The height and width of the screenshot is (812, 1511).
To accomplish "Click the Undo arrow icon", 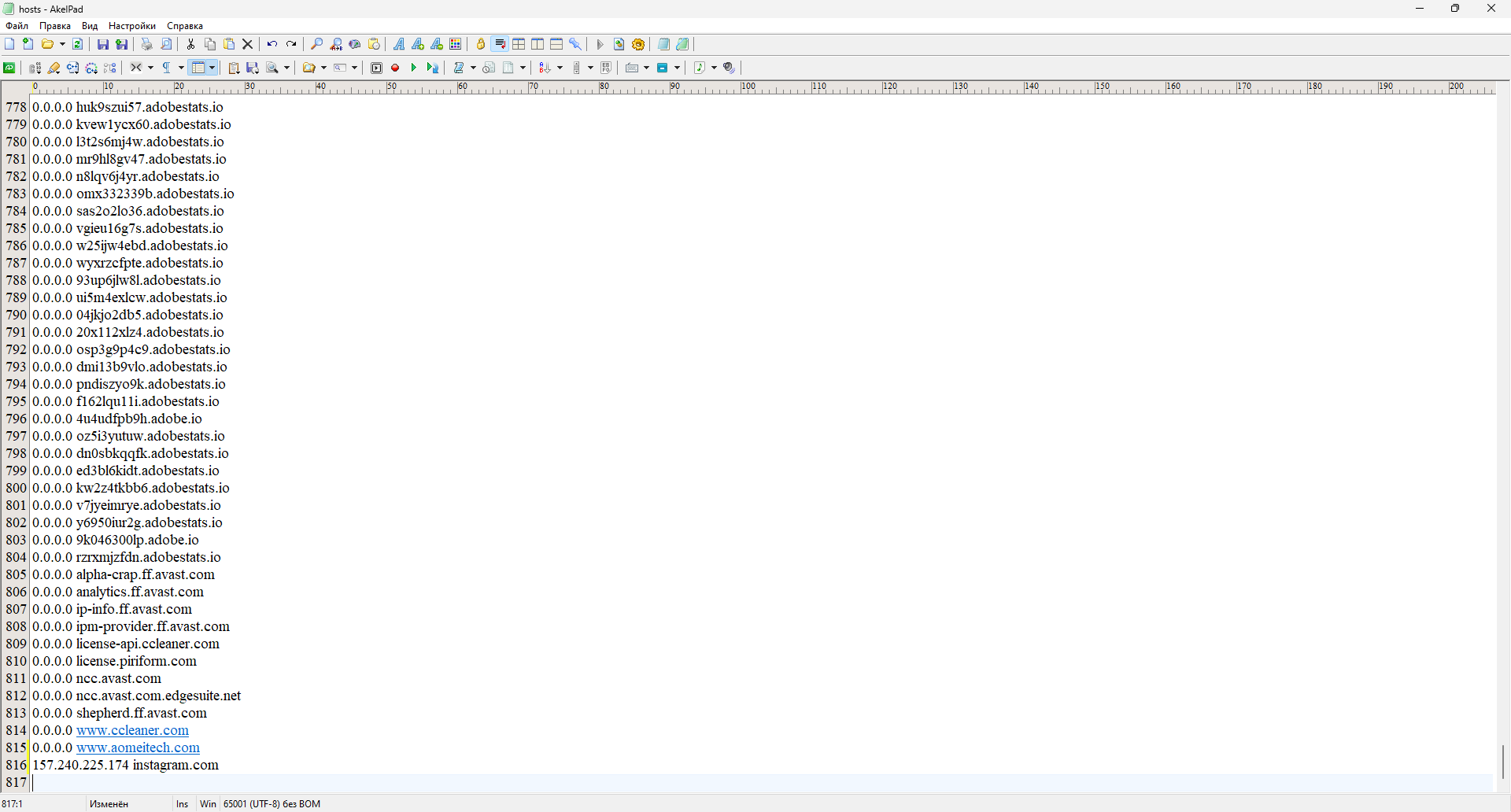I will (272, 45).
